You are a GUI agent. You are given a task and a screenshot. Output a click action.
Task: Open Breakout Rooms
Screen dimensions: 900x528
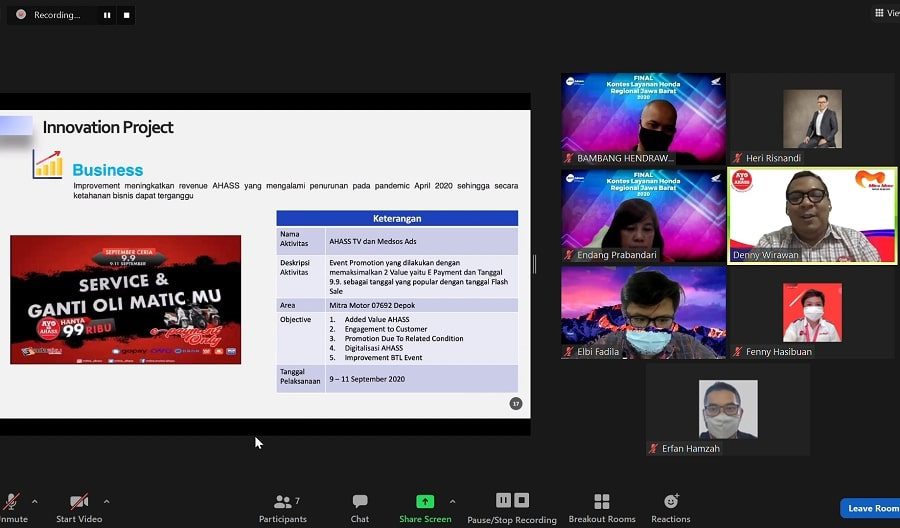tap(602, 508)
